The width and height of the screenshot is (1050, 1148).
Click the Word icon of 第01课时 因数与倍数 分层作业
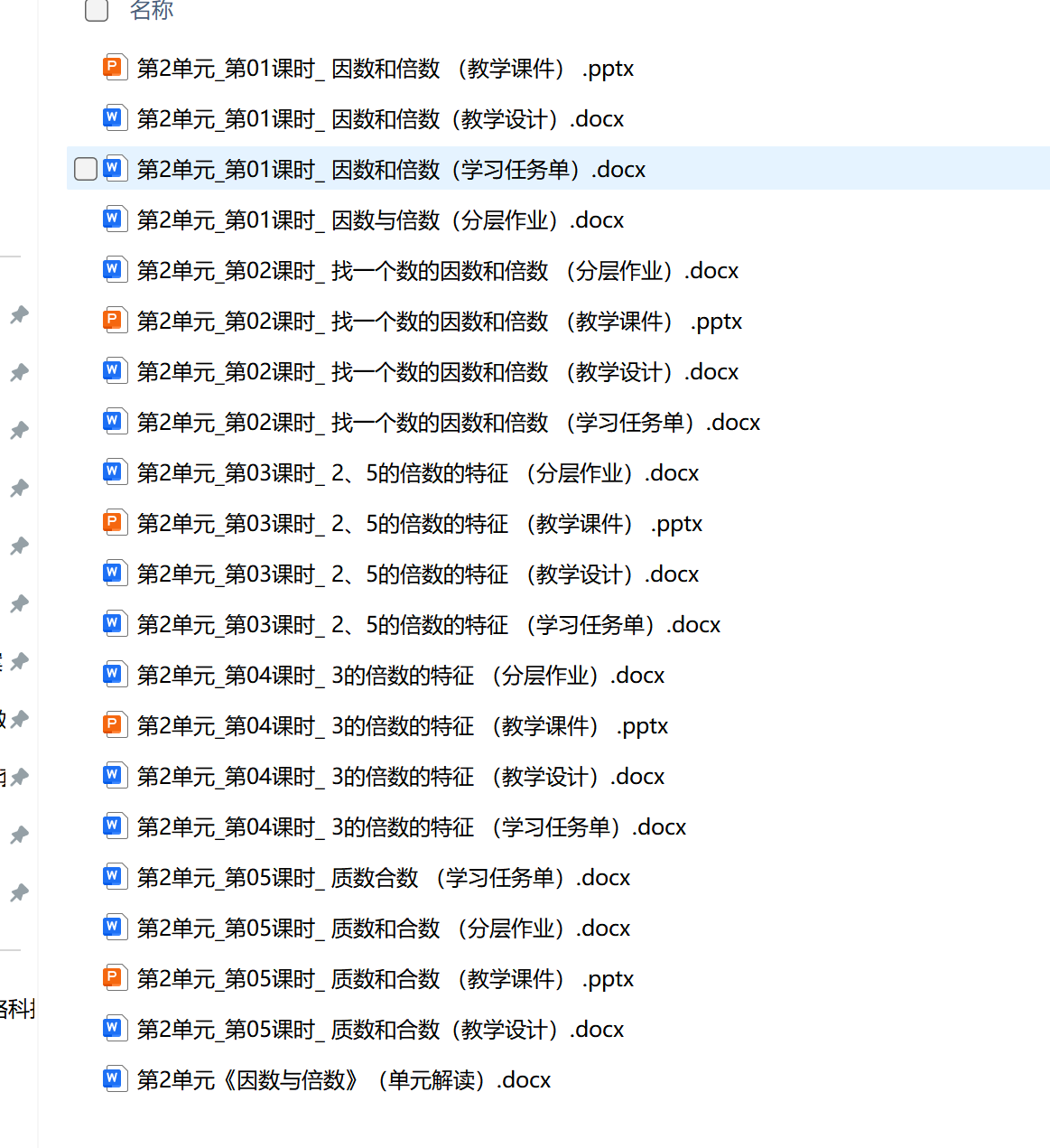click(113, 219)
